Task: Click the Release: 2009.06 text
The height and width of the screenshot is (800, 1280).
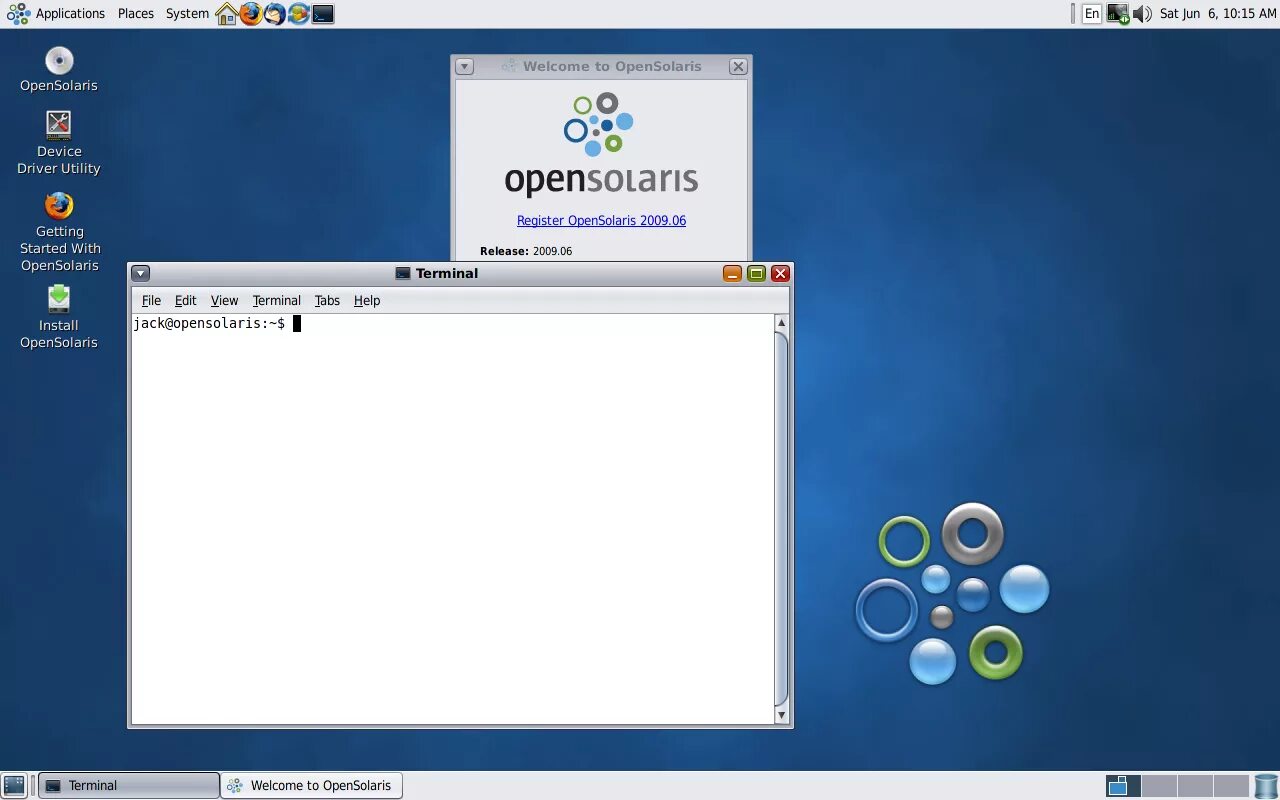Action: pyautogui.click(x=526, y=251)
